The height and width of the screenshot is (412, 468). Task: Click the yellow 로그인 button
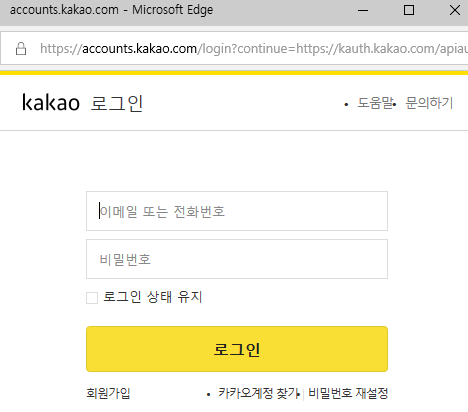(x=237, y=349)
